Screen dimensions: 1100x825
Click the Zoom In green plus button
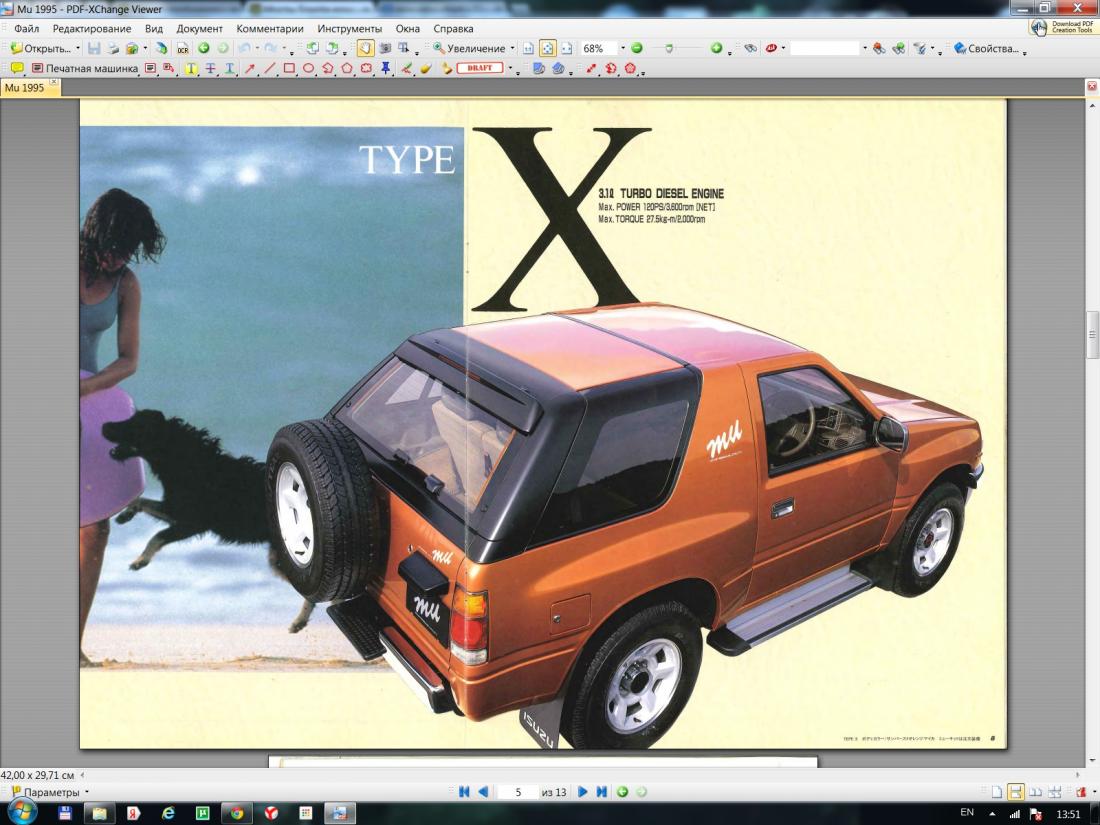(716, 48)
